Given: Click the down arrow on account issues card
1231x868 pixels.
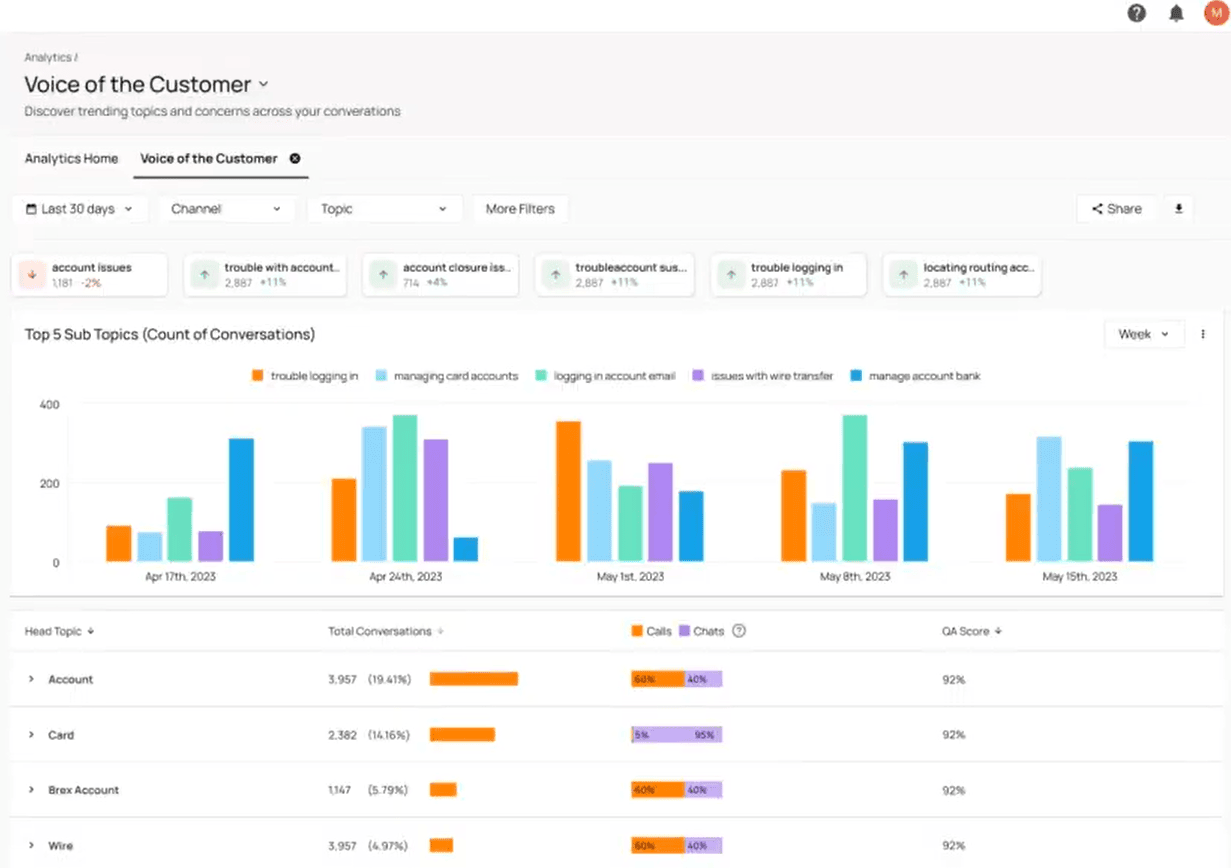Looking at the screenshot, I should pos(31,275).
